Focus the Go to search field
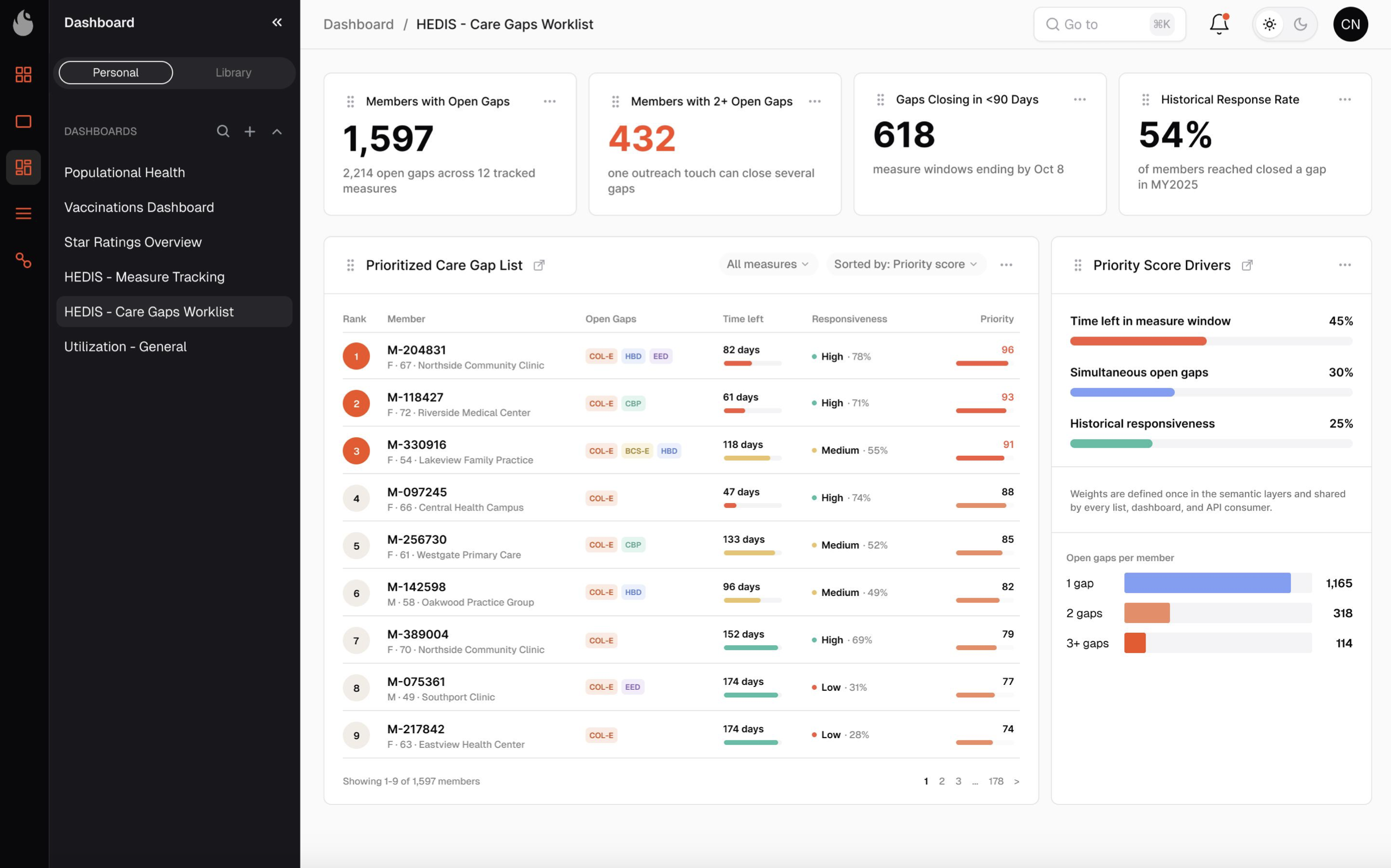Image resolution: width=1391 pixels, height=868 pixels. 1109,24
